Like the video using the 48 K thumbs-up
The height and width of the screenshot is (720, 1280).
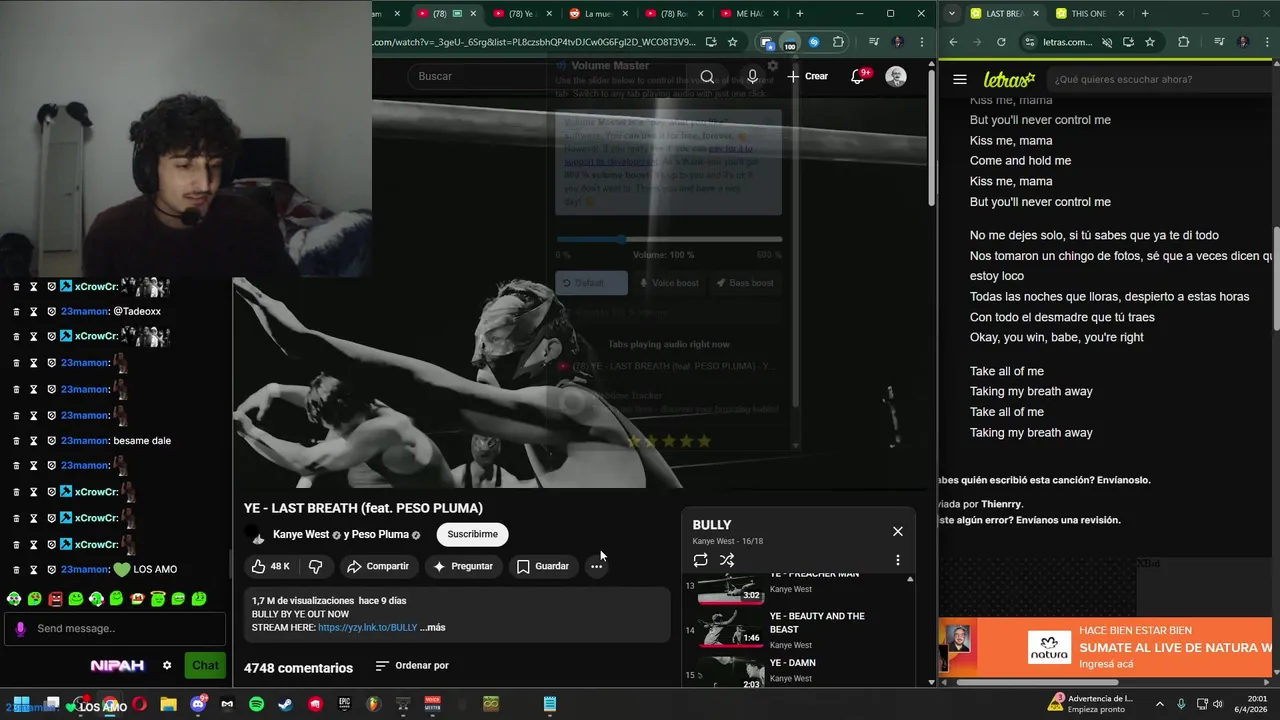(271, 566)
